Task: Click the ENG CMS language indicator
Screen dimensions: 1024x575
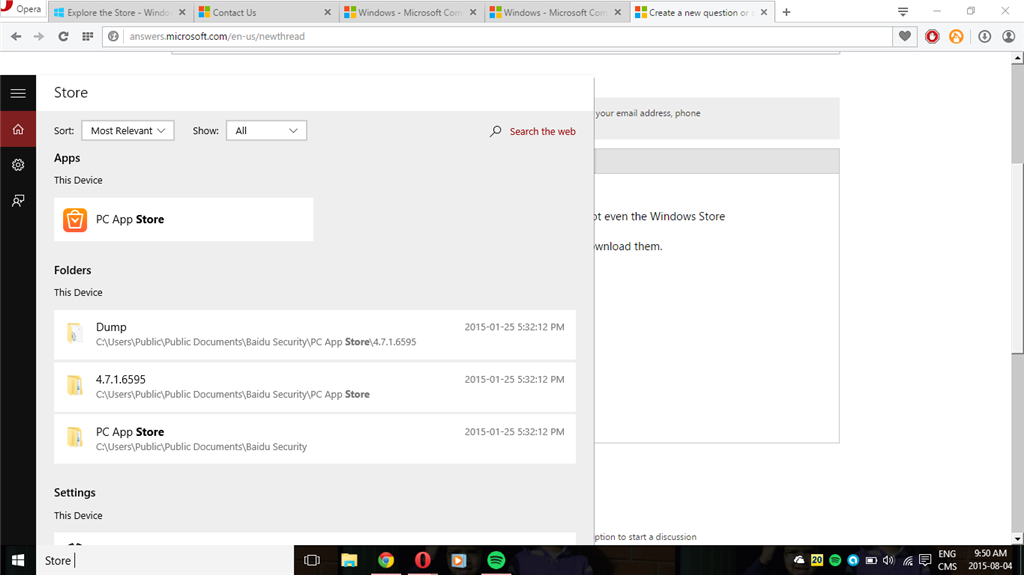Action: coord(948,560)
